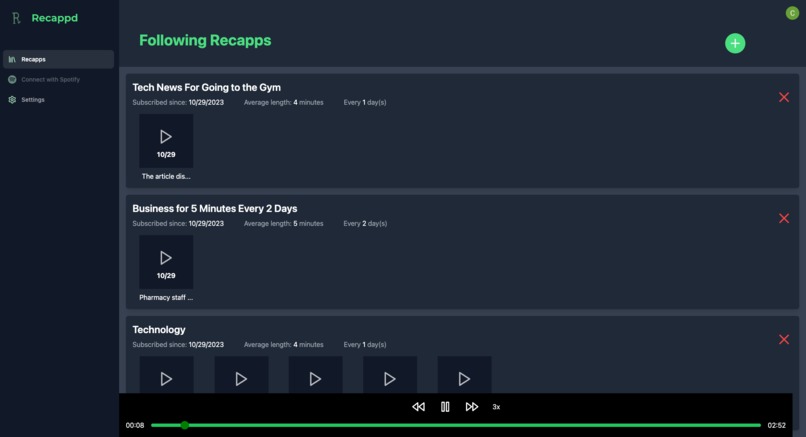This screenshot has height=437, width=806.
Task: Rewind the audio player
Action: (418, 407)
